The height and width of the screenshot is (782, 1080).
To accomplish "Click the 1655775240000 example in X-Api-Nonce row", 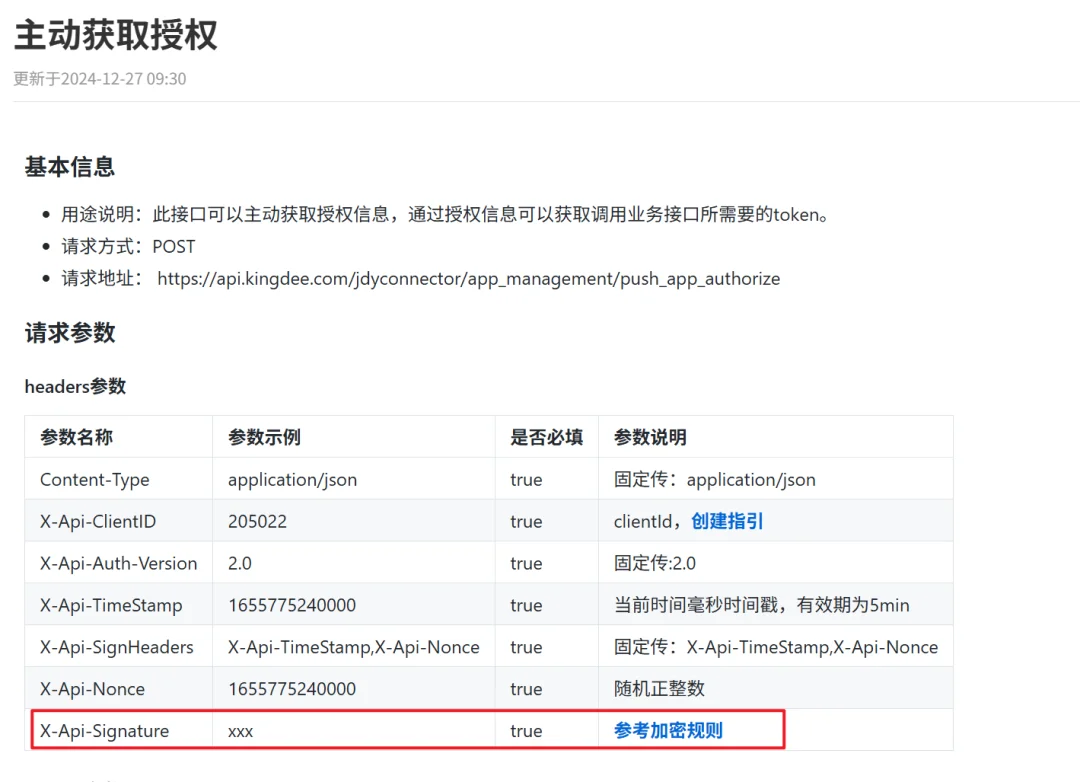I will point(292,689).
